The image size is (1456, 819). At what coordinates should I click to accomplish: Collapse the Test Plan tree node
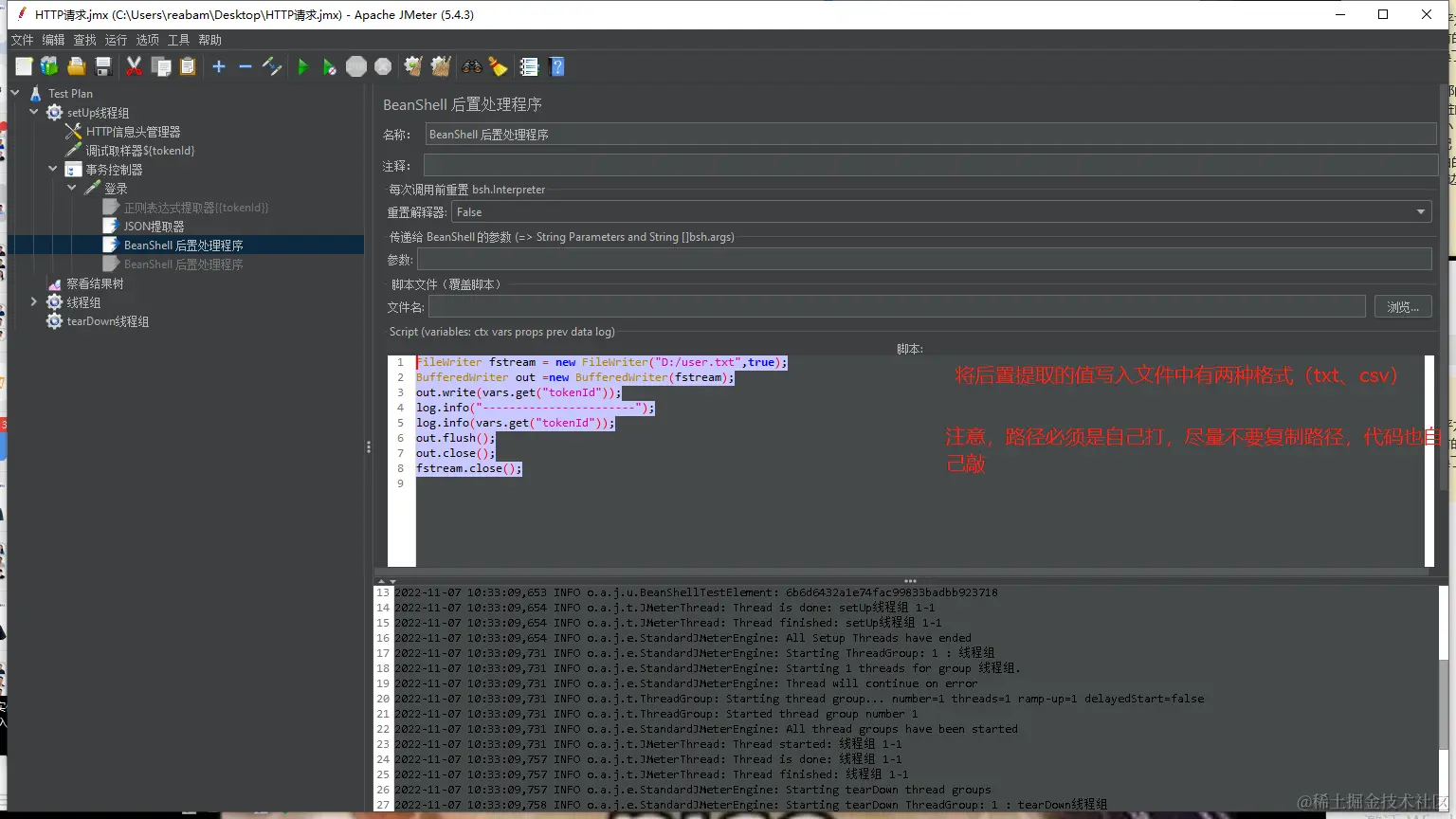tap(15, 93)
